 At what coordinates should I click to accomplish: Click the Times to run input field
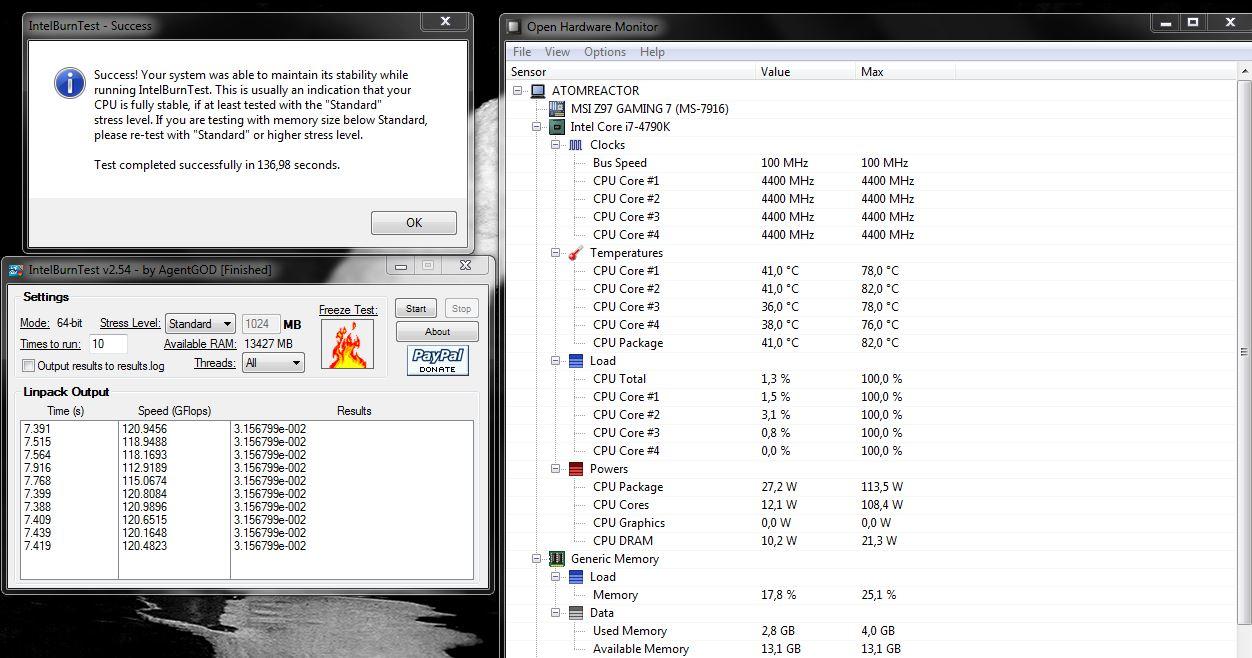pos(109,344)
